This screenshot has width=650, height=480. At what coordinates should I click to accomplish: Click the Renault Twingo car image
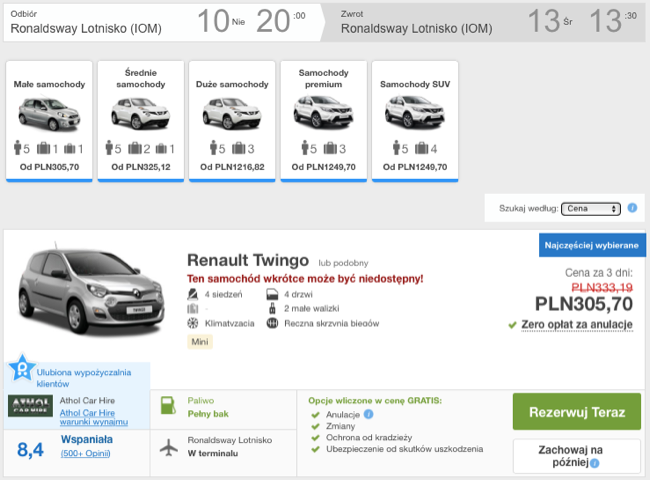click(91, 290)
